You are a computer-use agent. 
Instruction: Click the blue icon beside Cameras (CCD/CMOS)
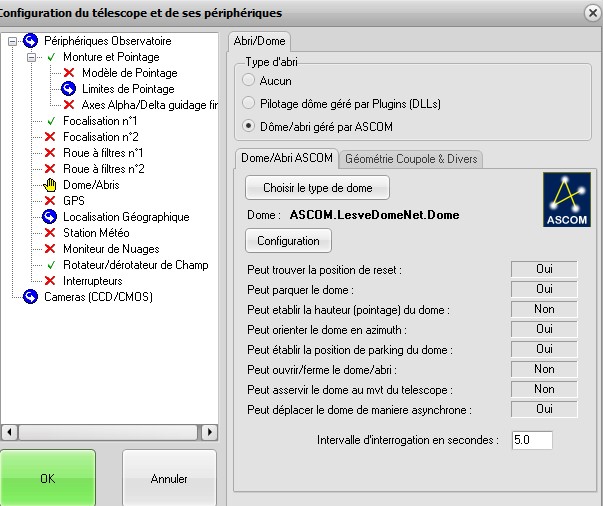click(x=30, y=297)
